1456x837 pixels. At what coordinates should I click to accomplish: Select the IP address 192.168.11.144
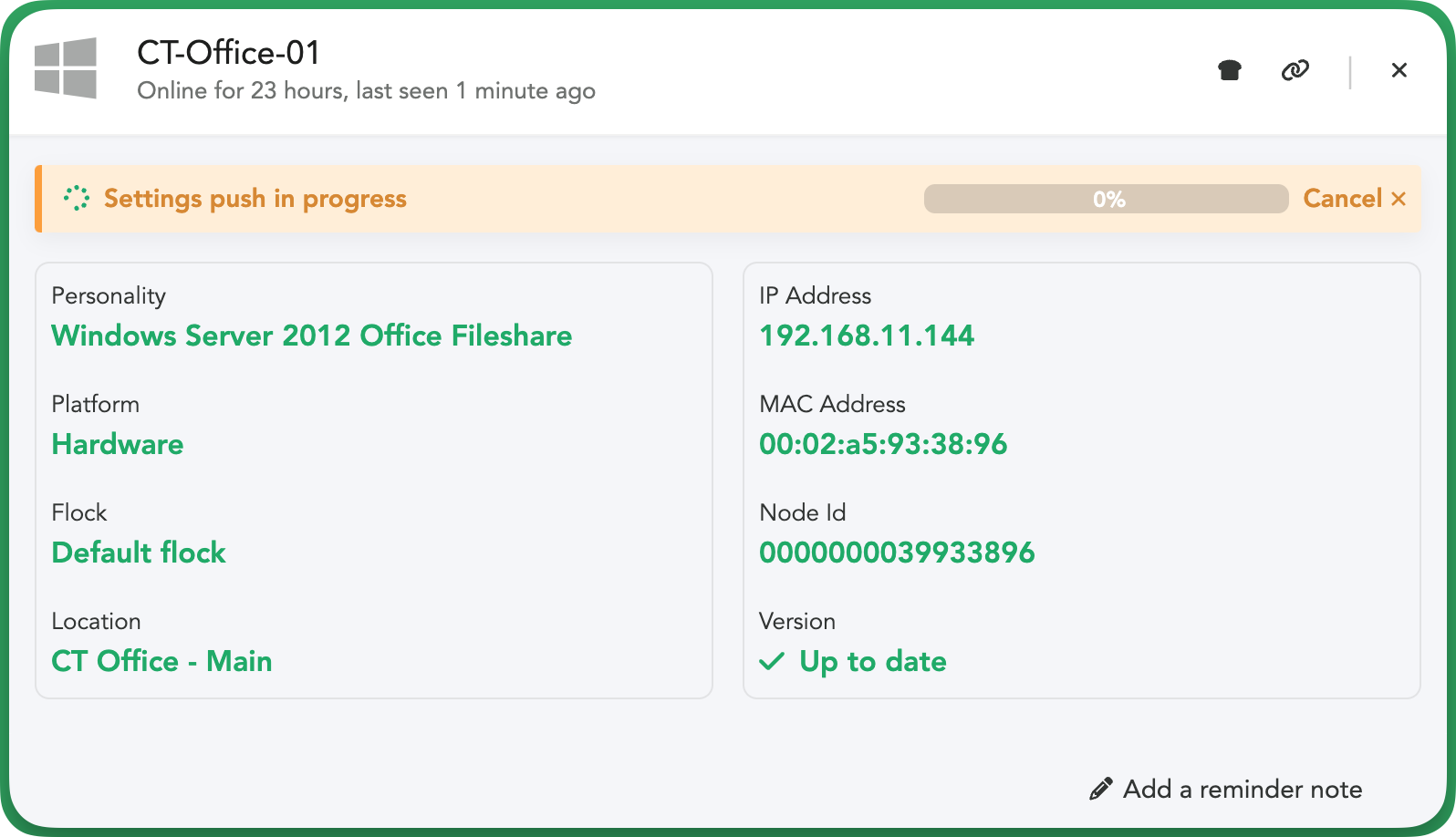click(867, 336)
